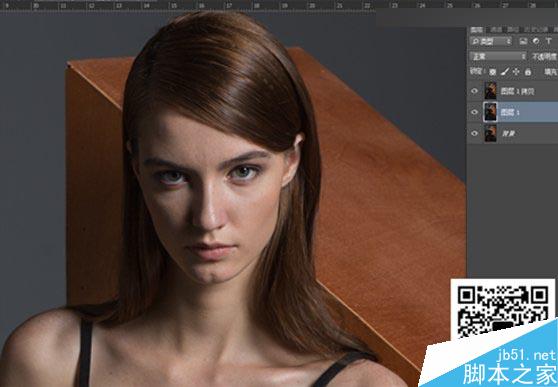
Task: Click the 背景 layer thumbnail
Action: (490, 134)
